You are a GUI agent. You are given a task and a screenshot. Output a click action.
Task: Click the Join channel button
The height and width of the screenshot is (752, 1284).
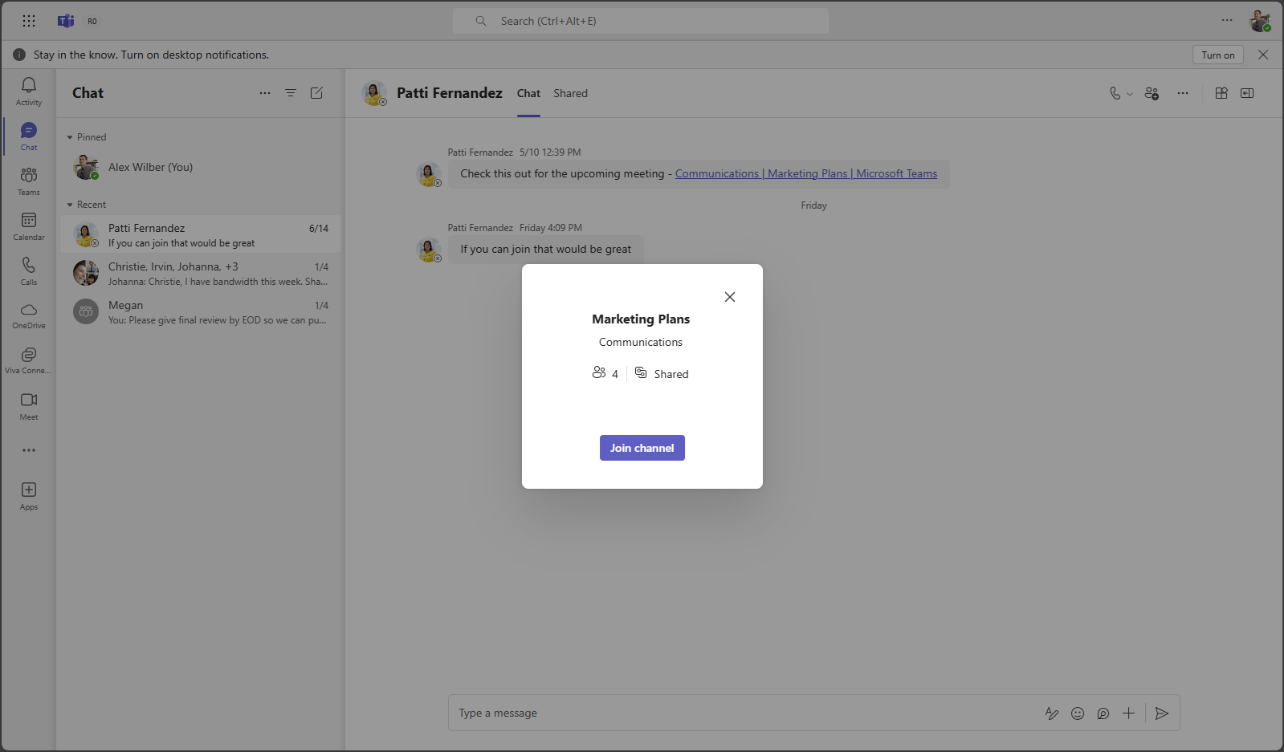pos(642,448)
